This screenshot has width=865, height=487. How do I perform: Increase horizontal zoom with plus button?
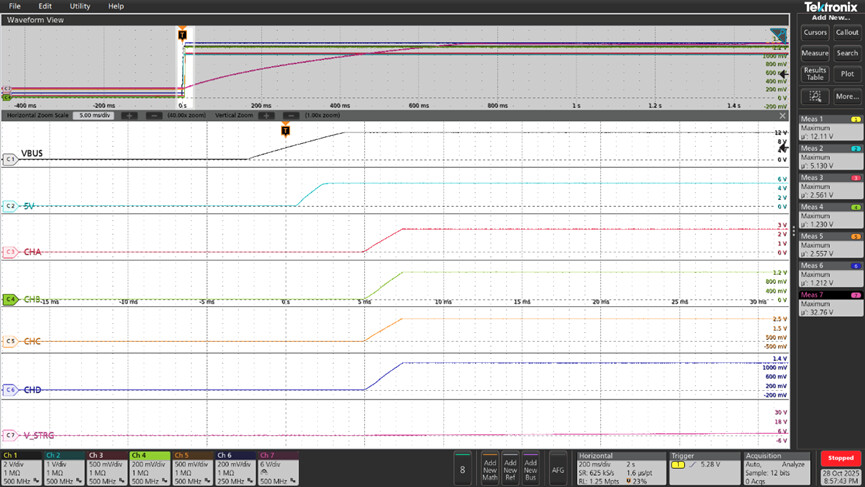click(129, 116)
